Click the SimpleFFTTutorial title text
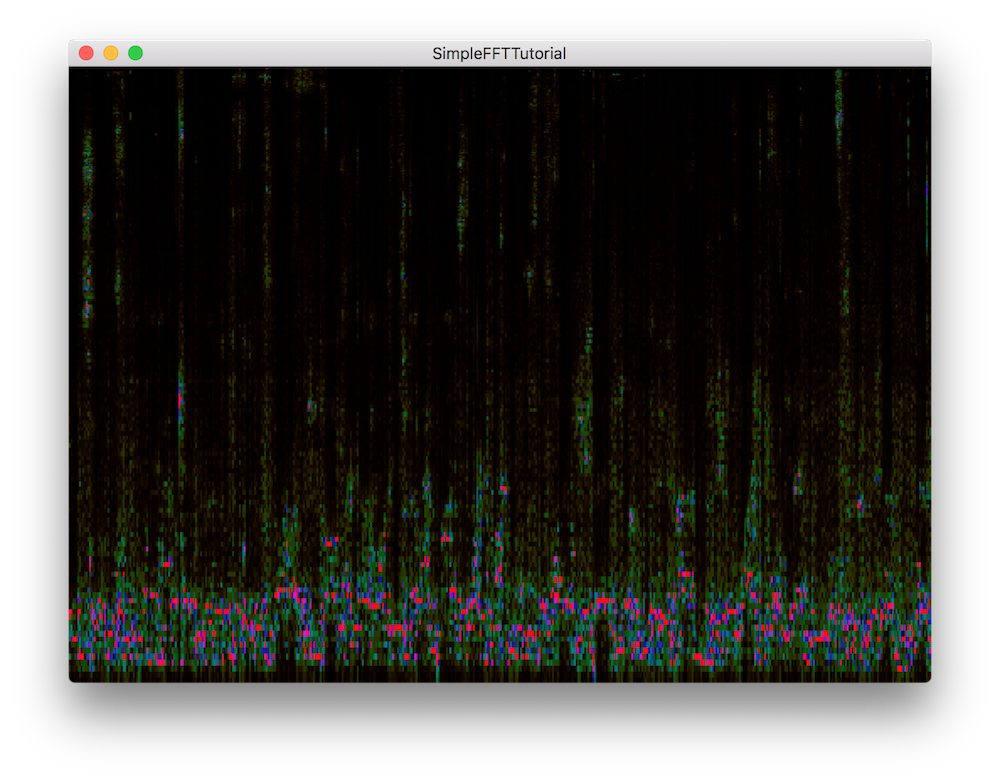Viewport: 1000px width, 781px height. tap(499, 53)
